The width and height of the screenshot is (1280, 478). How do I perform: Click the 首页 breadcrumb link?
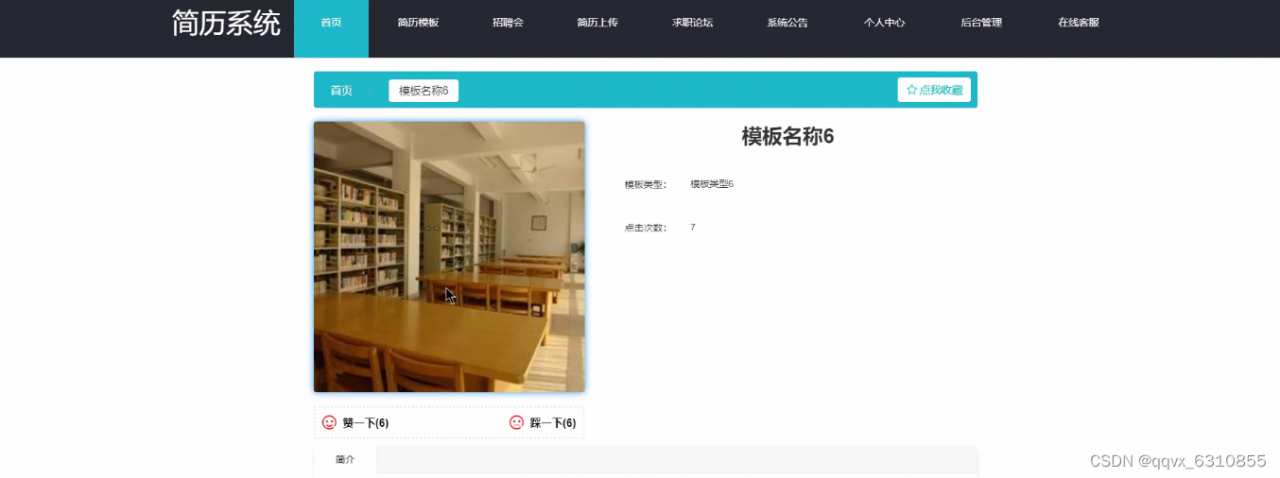pos(341,91)
